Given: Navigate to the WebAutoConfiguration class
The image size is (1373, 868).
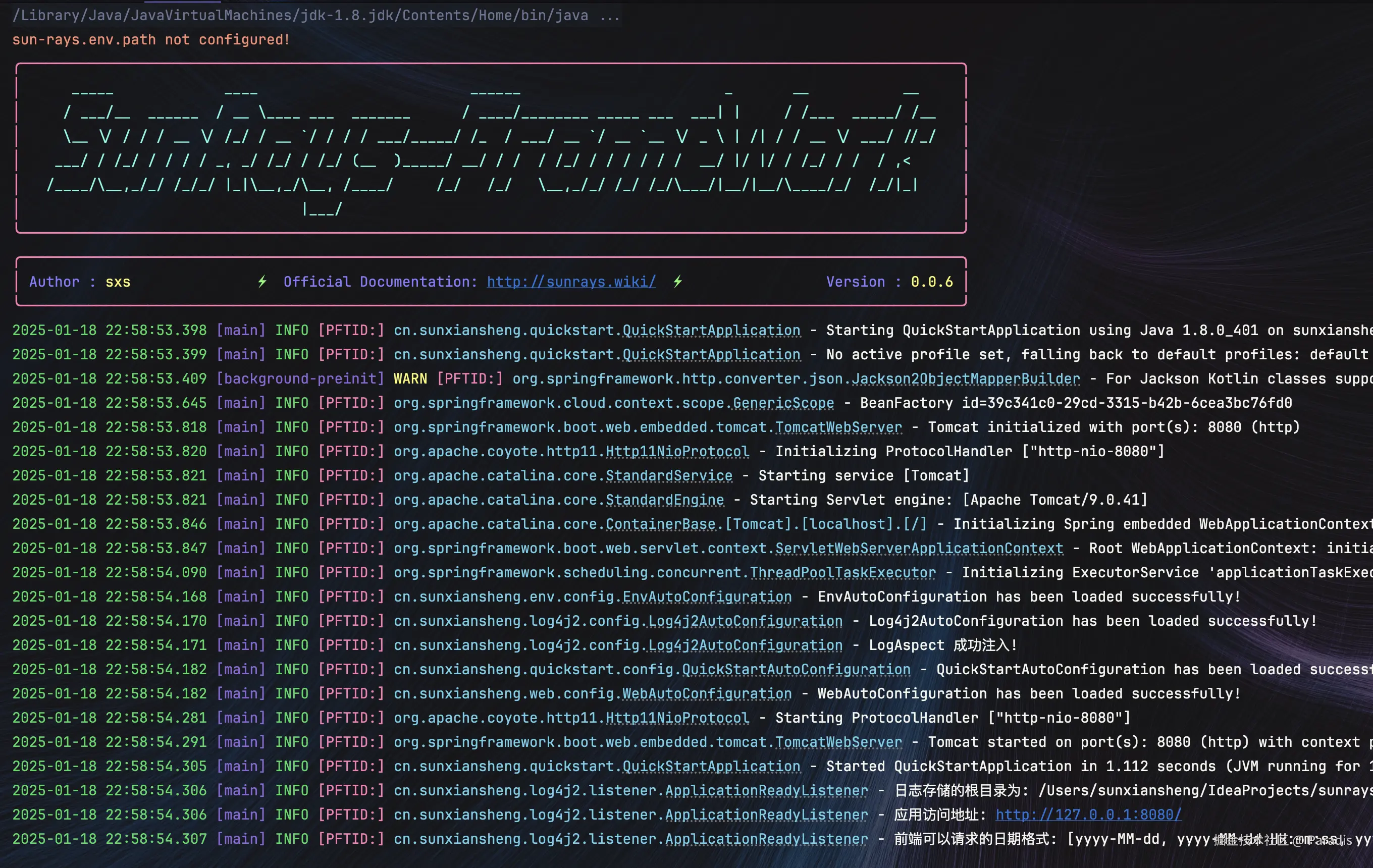Looking at the screenshot, I should [x=707, y=693].
